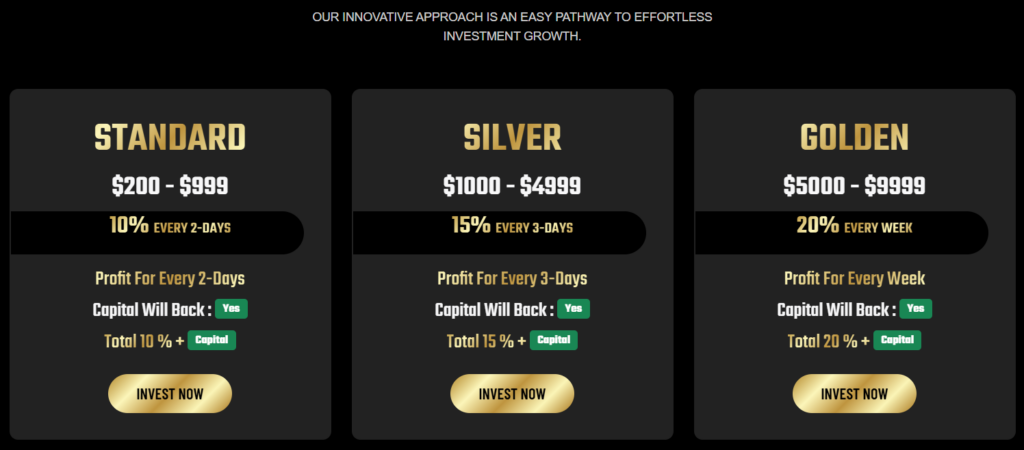Click the 15% every 3-days banner
The height and width of the screenshot is (450, 1024).
(512, 227)
